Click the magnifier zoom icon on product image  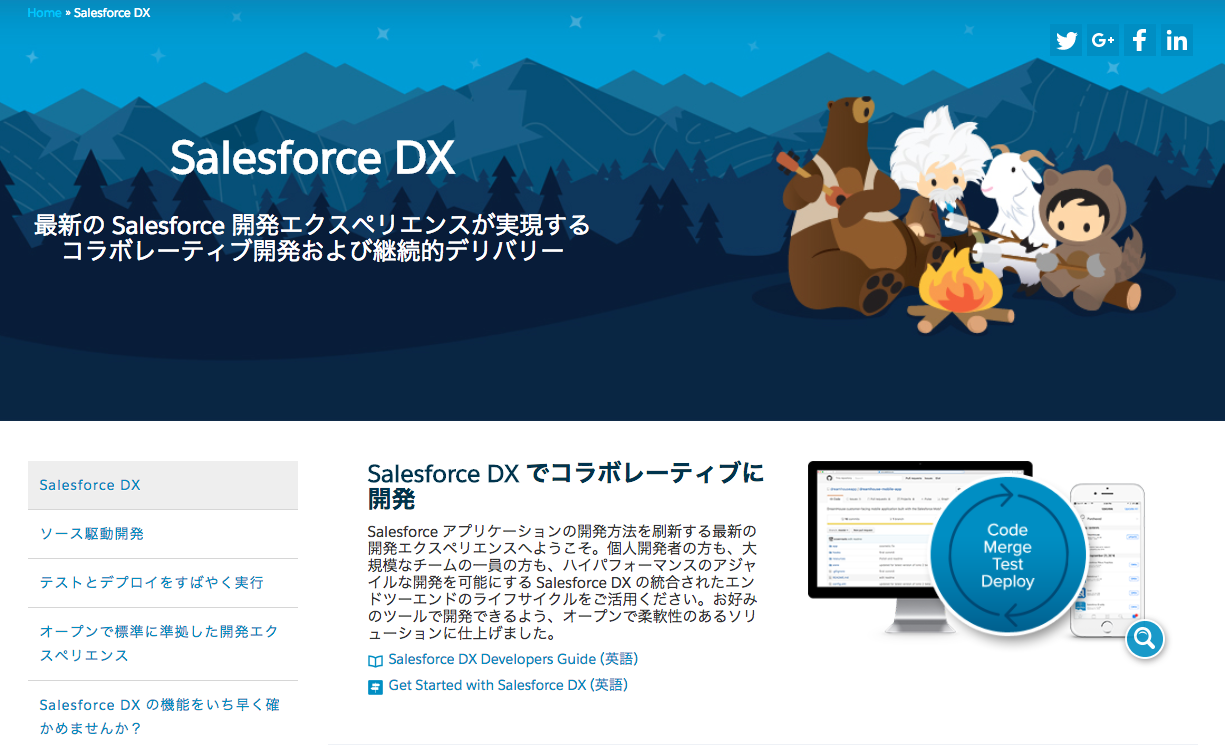tap(1145, 638)
